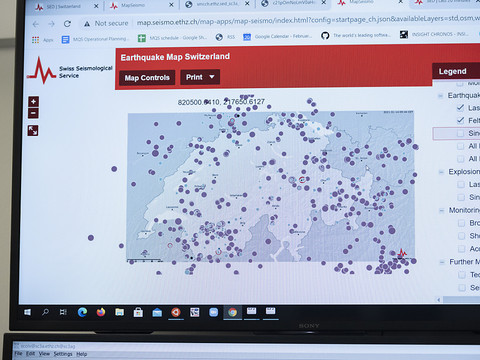Open the View menu in the lower window
480x360 pixels.
click(44, 354)
